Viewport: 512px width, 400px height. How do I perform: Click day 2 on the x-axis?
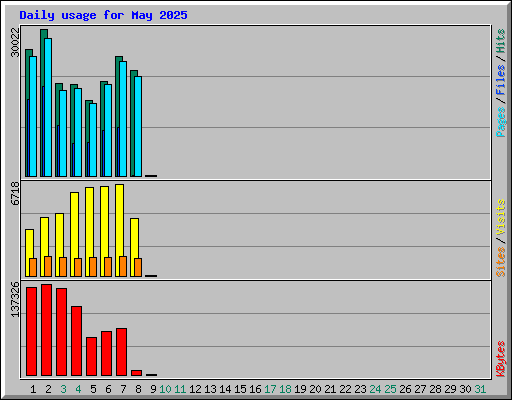click(48, 389)
